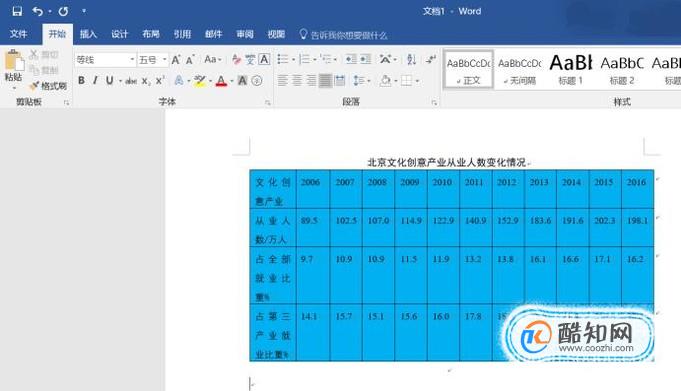Click the 粘贴 (Paste) button
The image size is (681, 391).
[x=13, y=70]
